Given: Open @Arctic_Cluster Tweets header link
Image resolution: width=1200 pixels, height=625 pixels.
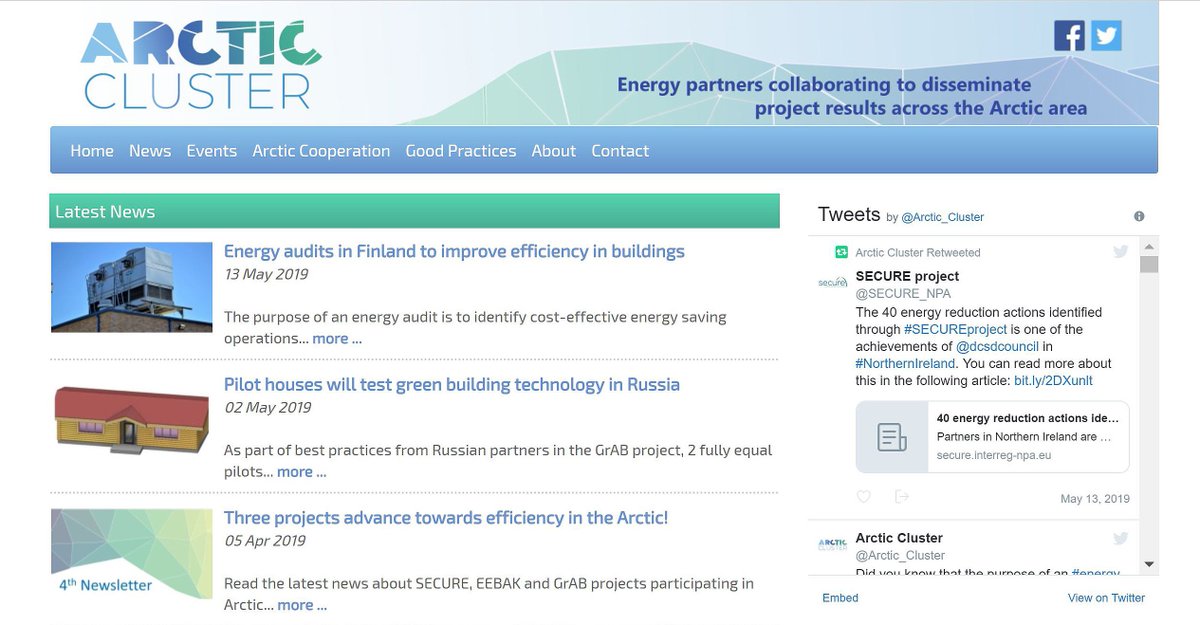Looking at the screenshot, I should [x=943, y=217].
